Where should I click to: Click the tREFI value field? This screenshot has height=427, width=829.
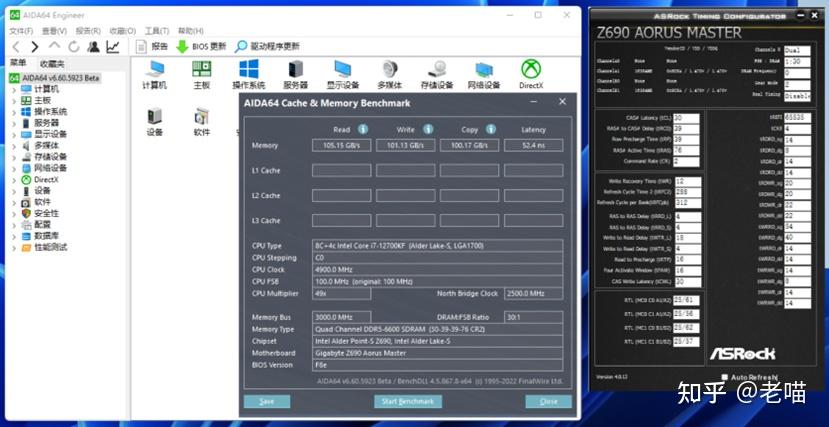click(x=798, y=117)
